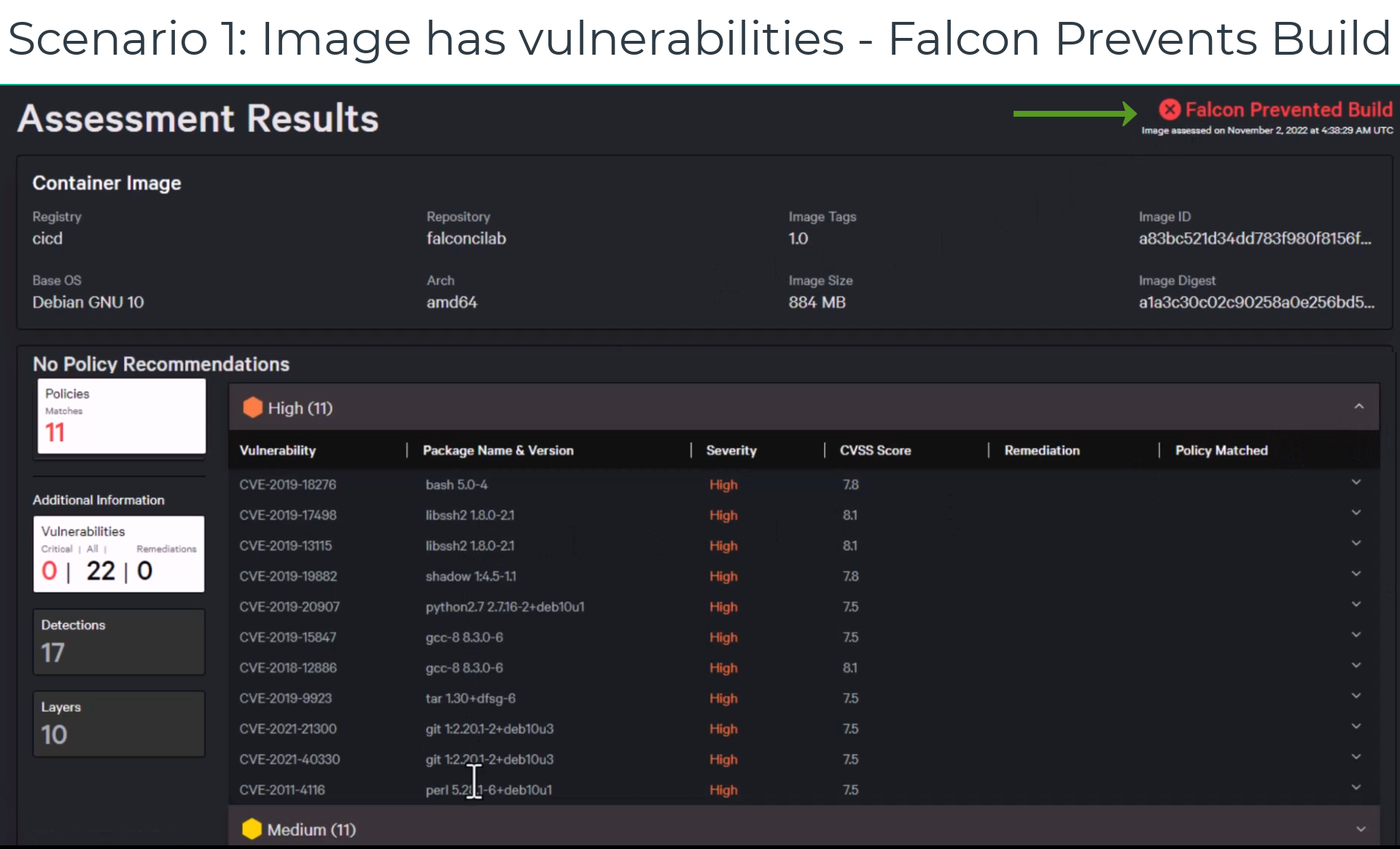1400x849 pixels.
Task: Select the Vulnerabilities count card
Action: click(119, 554)
